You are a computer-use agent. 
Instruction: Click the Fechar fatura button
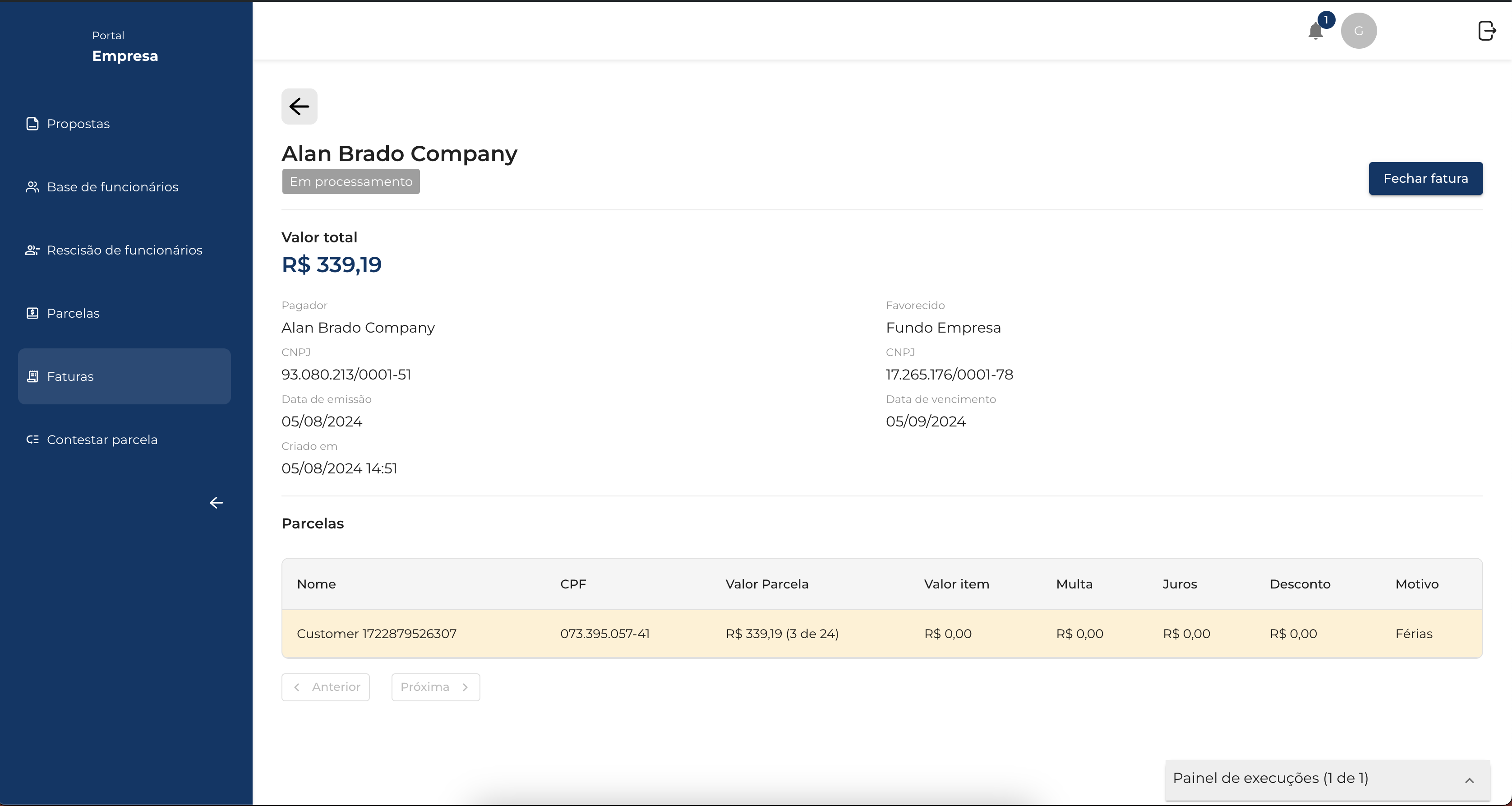1425,178
